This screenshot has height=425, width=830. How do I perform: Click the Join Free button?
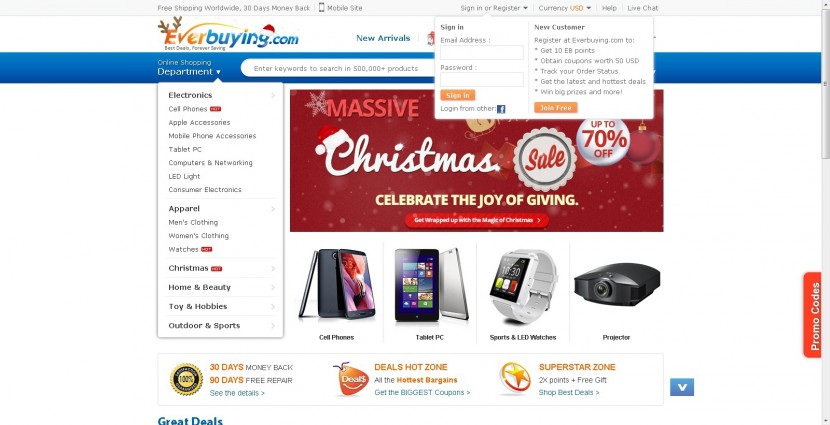point(556,107)
